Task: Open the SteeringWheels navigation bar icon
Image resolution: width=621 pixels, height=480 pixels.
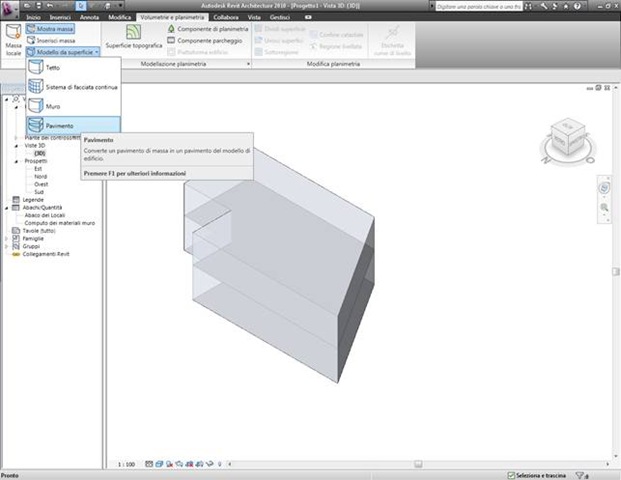Action: (604, 188)
